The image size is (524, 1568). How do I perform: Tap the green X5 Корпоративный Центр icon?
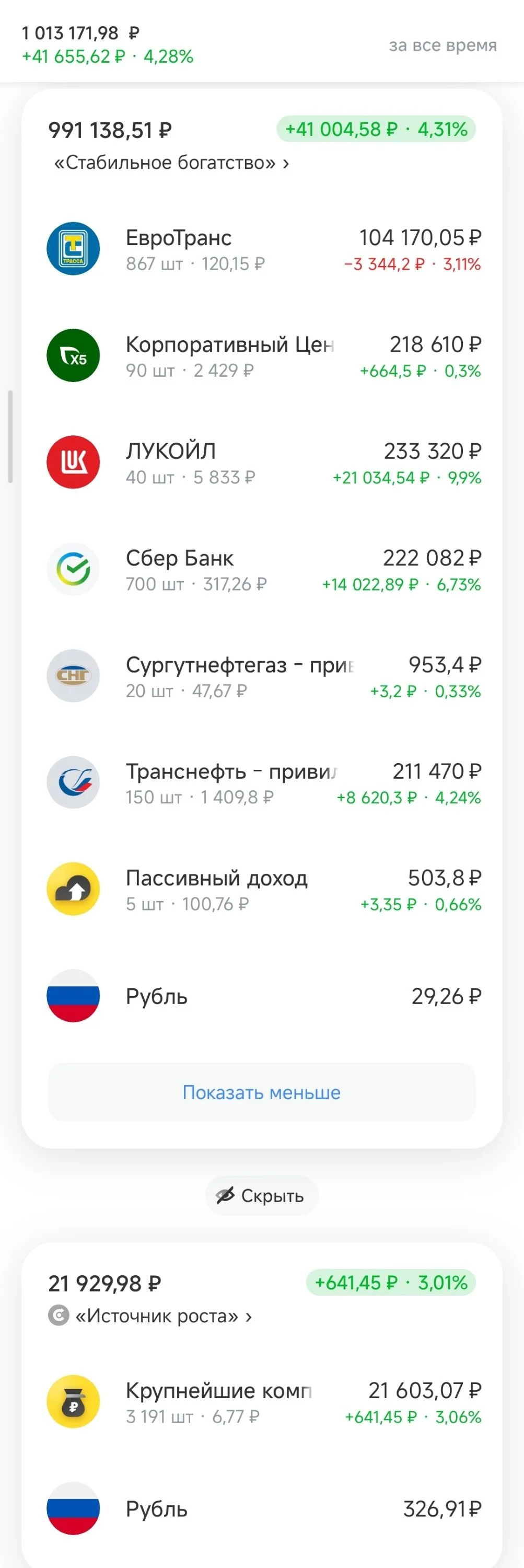(x=73, y=355)
